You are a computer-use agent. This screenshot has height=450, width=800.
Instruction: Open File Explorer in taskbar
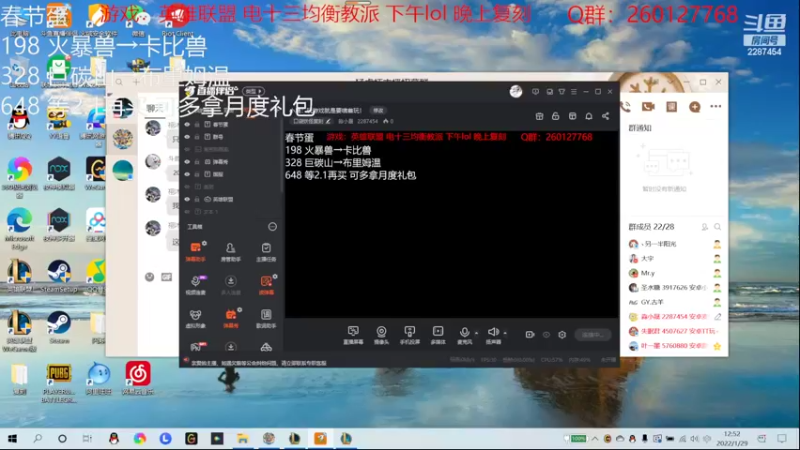243,439
